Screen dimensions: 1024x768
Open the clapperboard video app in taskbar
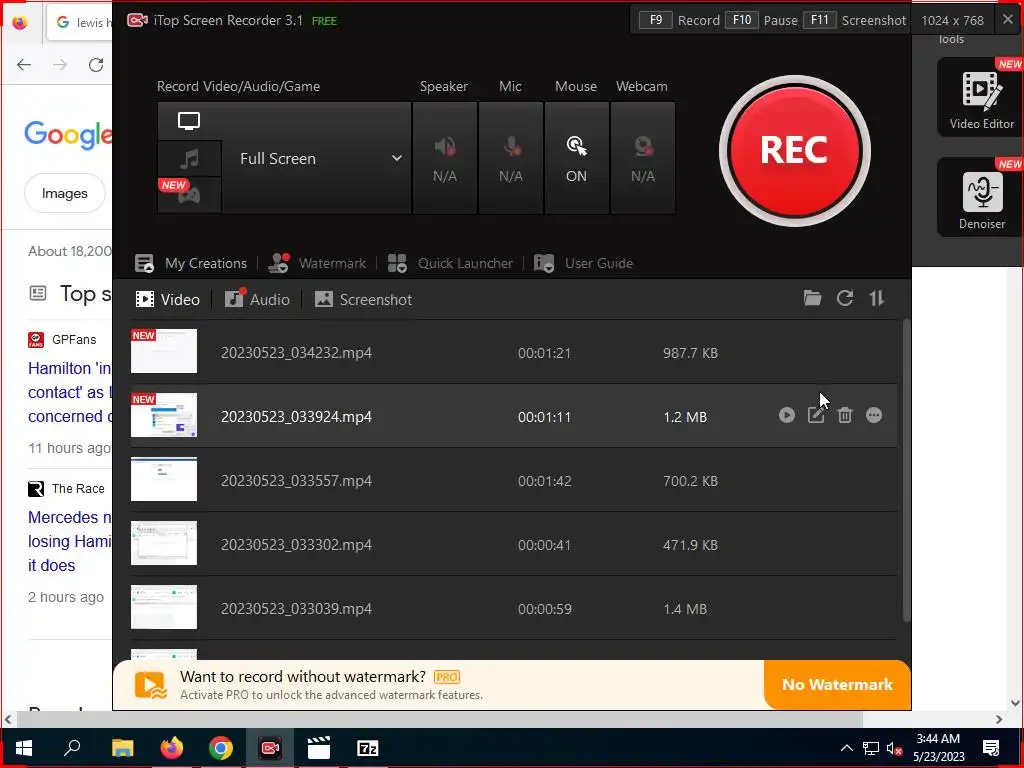point(319,748)
